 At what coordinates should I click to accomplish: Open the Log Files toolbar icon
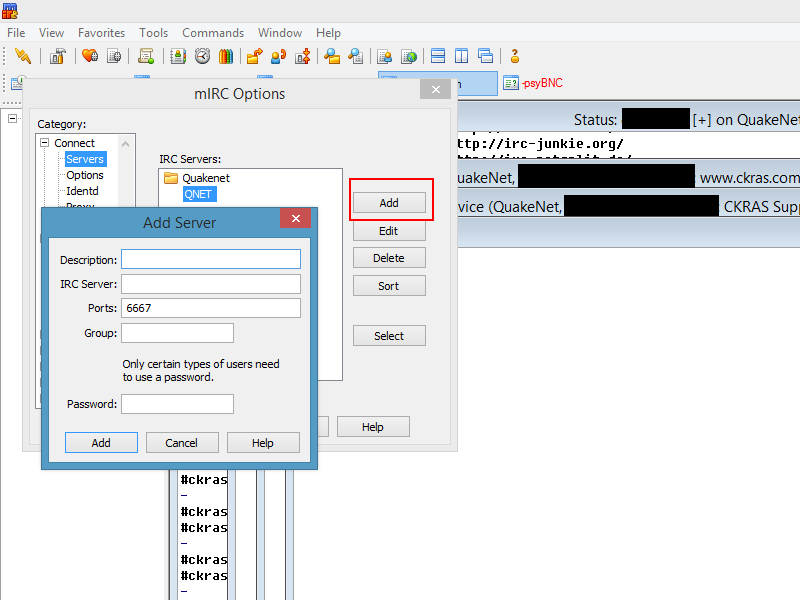point(356,56)
